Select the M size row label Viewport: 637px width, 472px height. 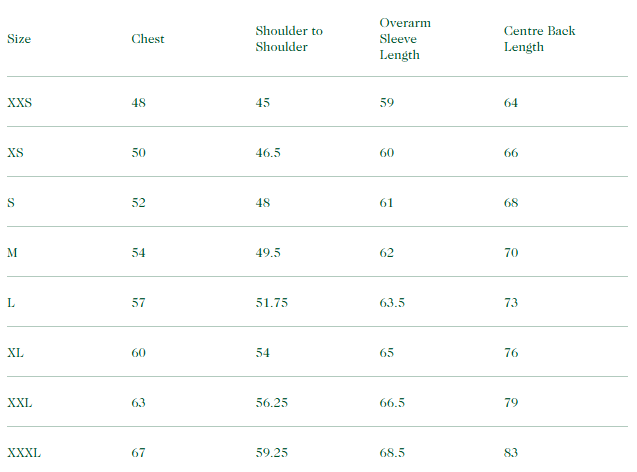(12, 253)
